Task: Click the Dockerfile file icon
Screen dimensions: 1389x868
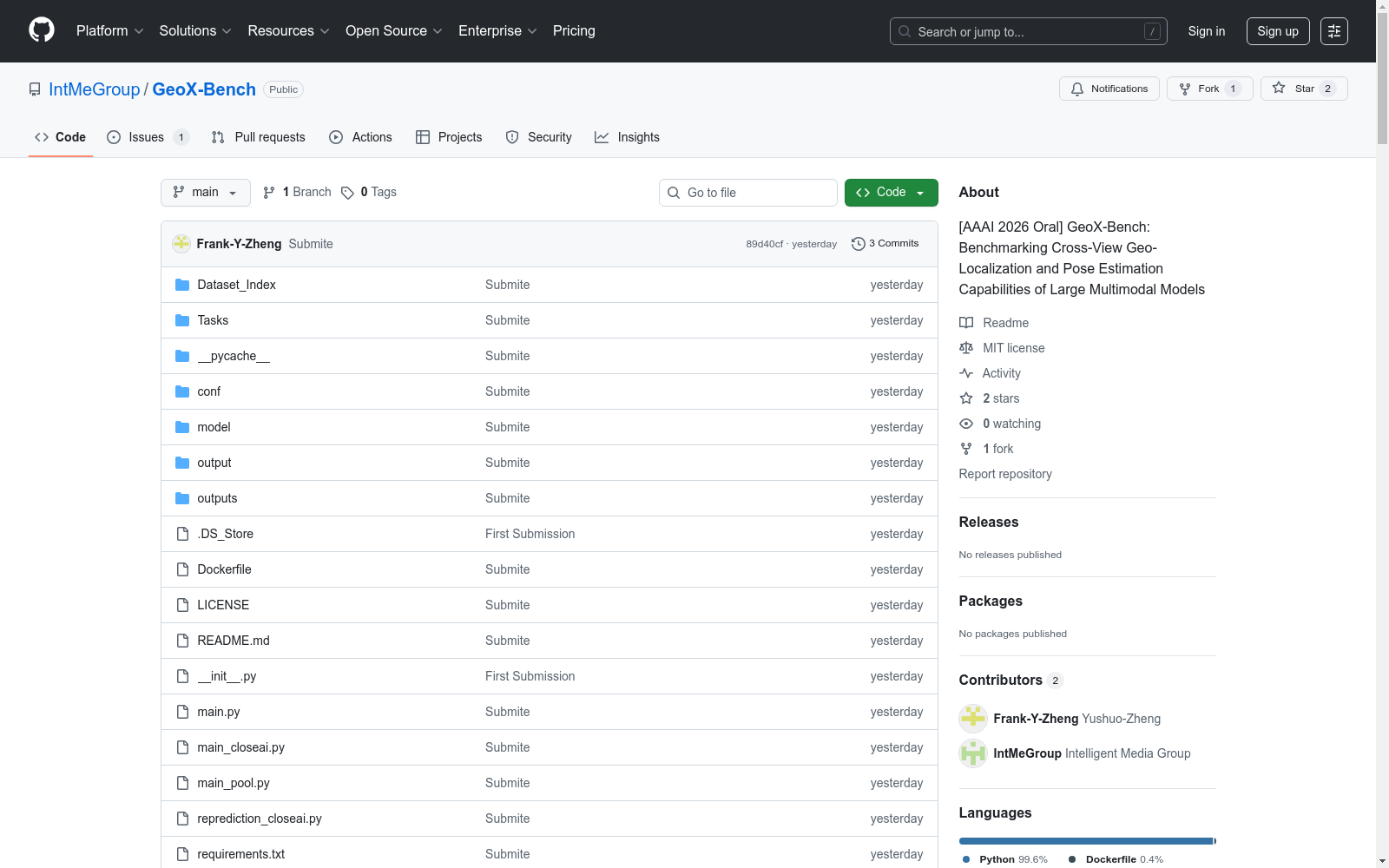Action: [182, 569]
